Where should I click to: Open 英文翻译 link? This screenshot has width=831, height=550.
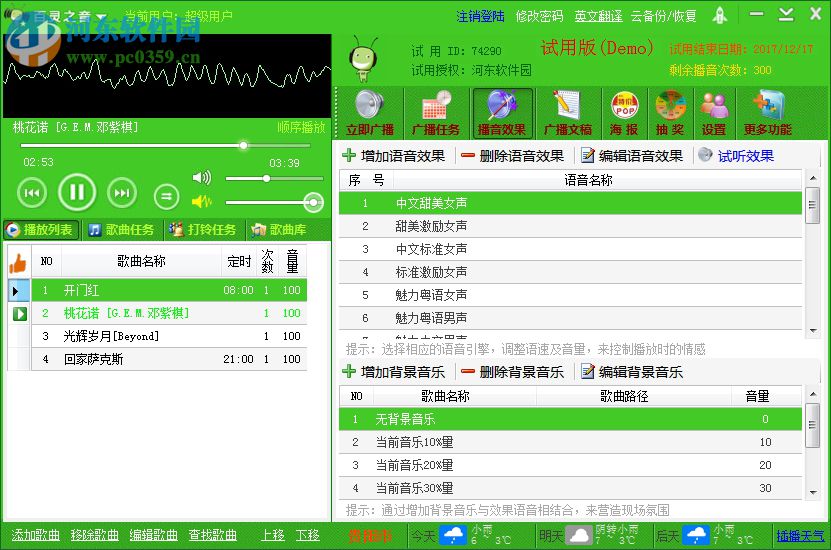598,16
